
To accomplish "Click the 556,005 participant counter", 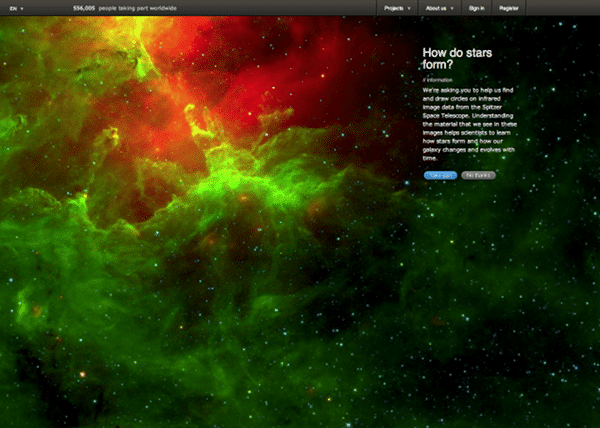I will (85, 7).
